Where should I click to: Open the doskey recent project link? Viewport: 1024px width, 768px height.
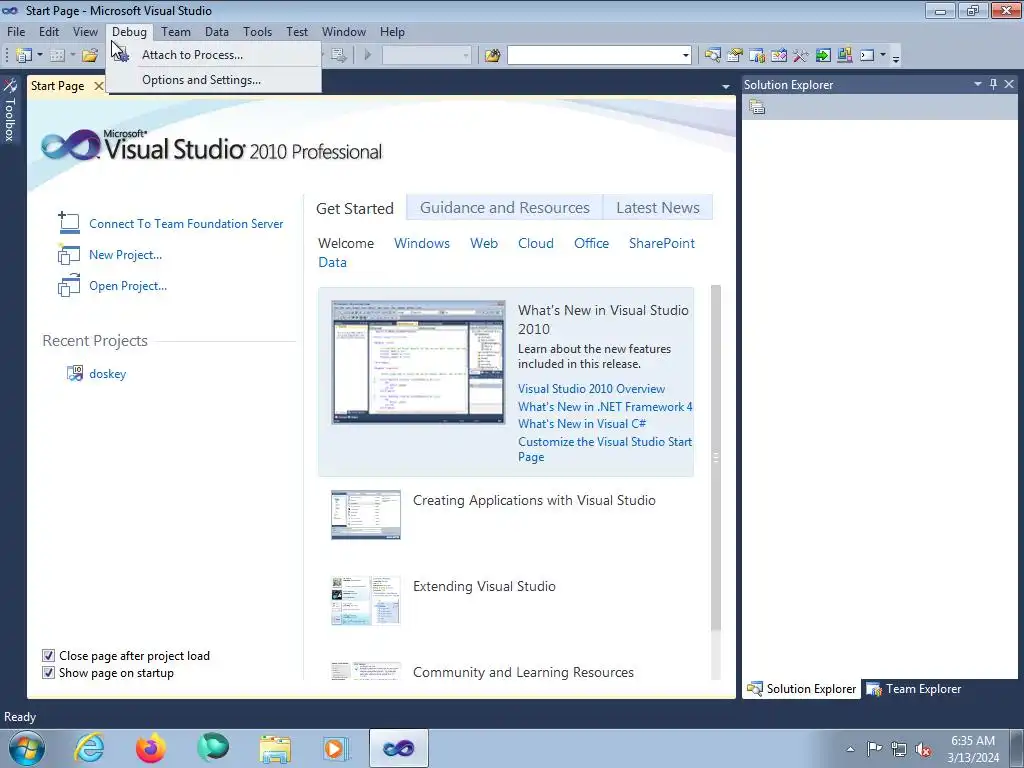108,374
